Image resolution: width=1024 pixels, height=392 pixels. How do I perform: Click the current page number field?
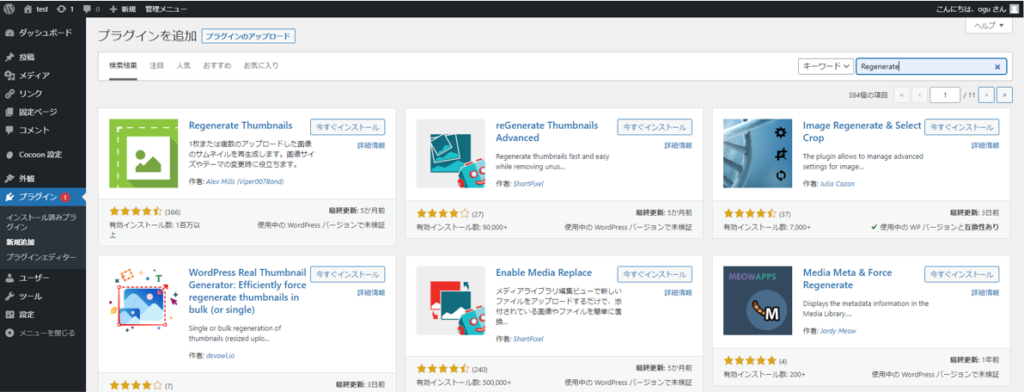(x=946, y=95)
